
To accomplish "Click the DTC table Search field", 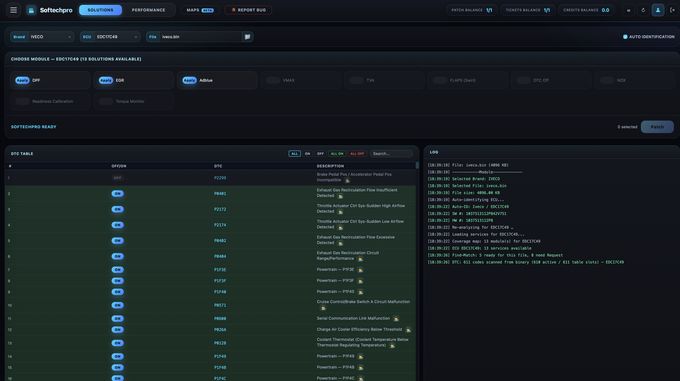I will click(x=391, y=154).
